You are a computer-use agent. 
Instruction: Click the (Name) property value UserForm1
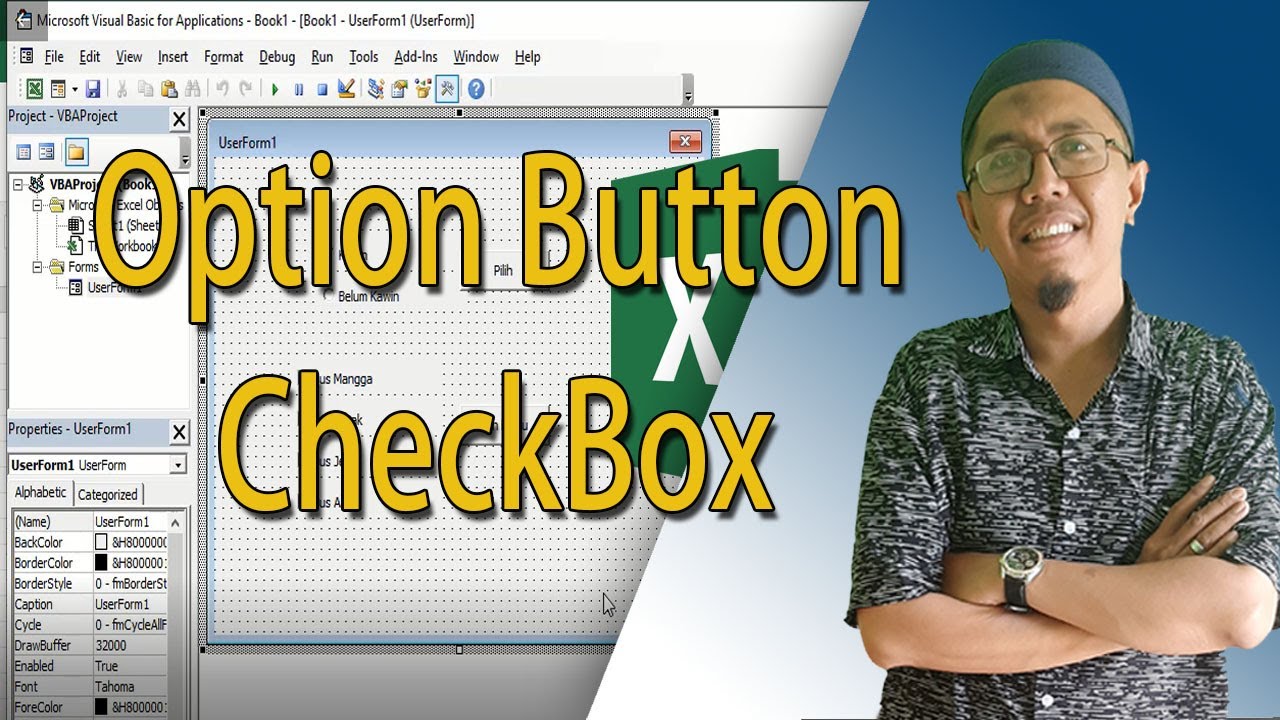point(130,522)
